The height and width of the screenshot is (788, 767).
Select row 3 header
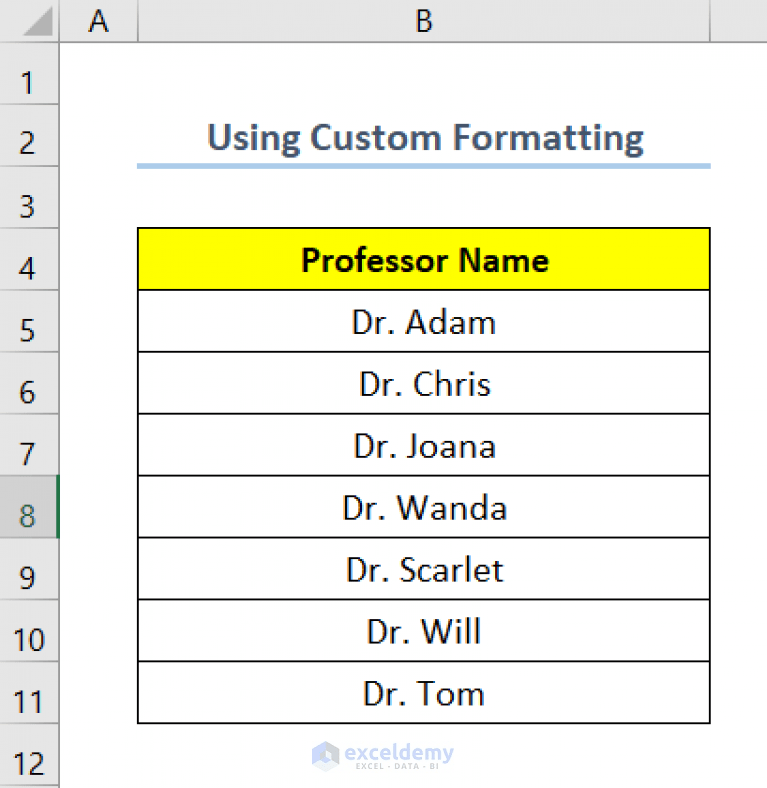coord(29,198)
